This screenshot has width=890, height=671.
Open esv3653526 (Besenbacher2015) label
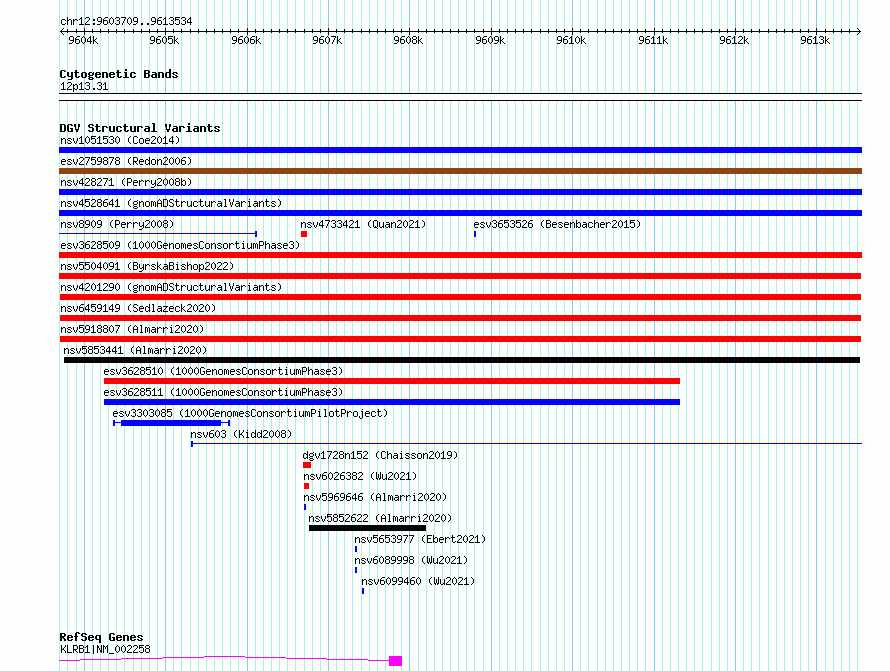click(x=557, y=224)
